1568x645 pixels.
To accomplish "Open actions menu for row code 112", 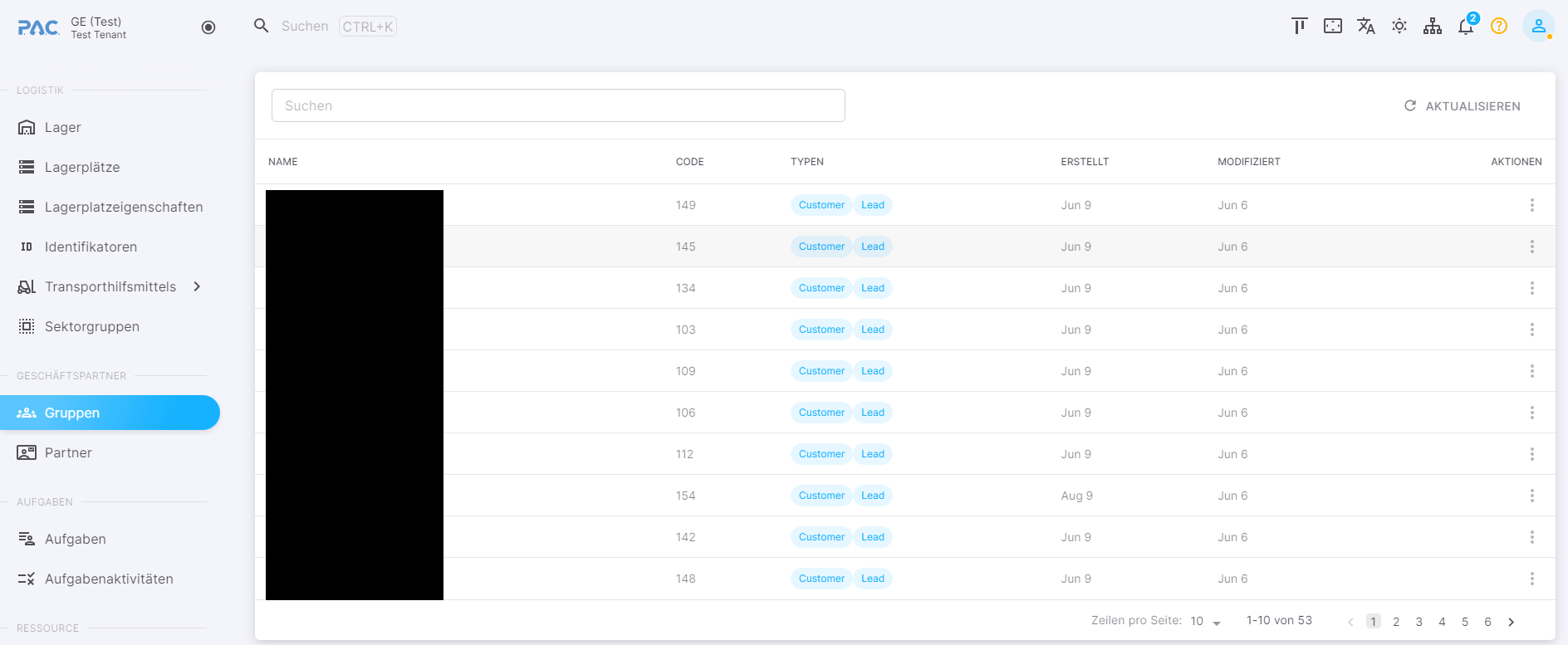I will coord(1532,454).
